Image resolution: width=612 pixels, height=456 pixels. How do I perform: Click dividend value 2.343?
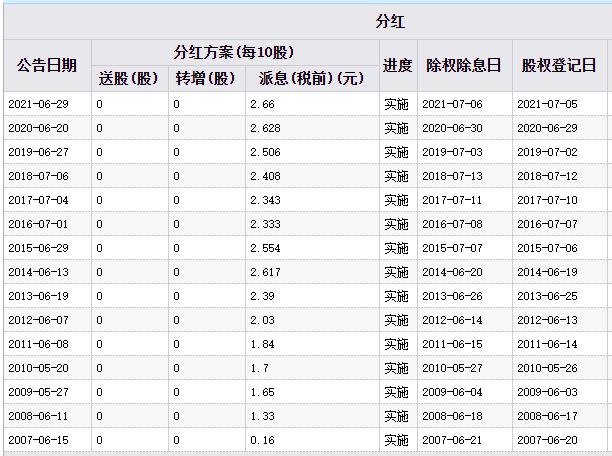(265, 200)
